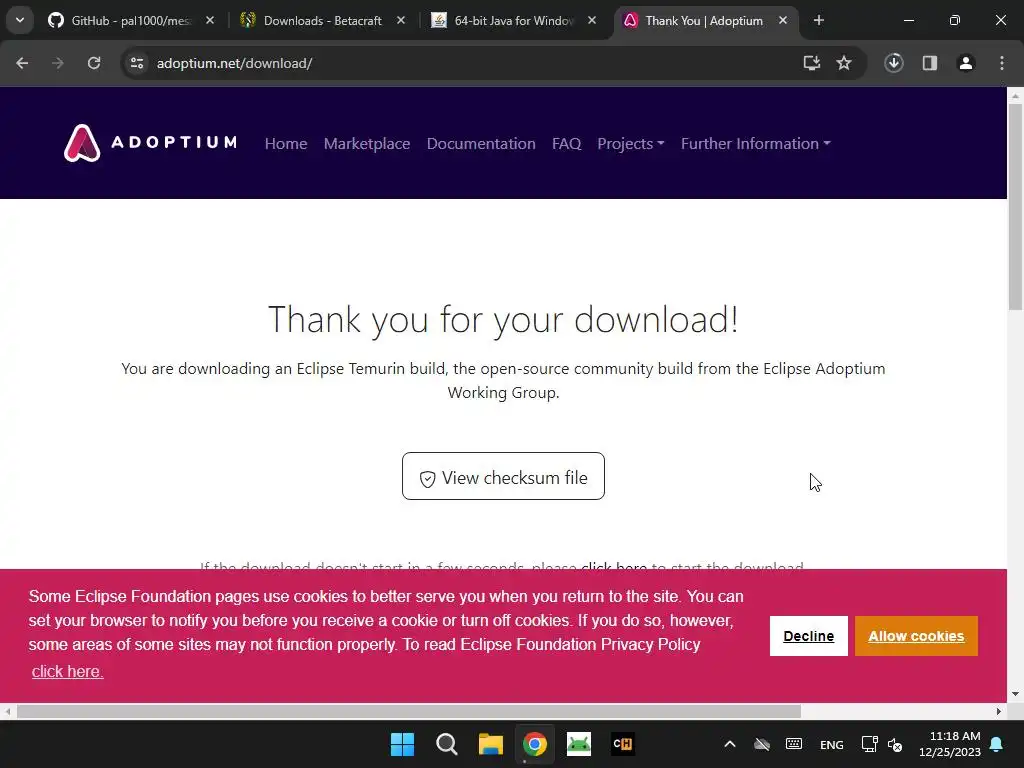Reload the current page
The height and width of the screenshot is (768, 1024).
click(94, 63)
